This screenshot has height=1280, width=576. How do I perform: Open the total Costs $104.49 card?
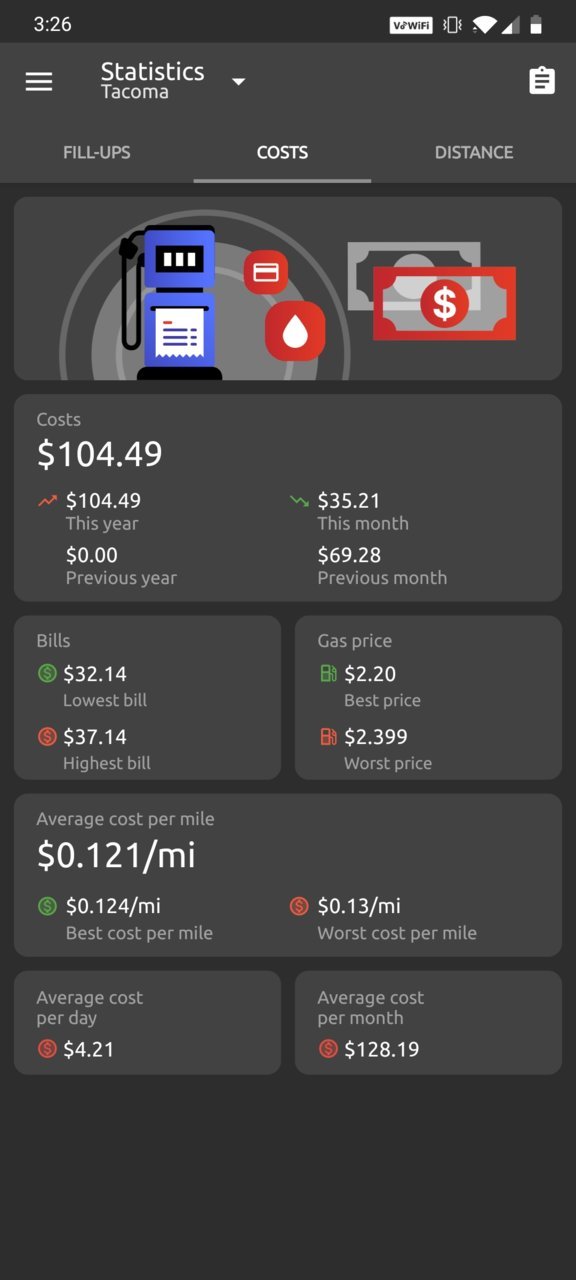(x=288, y=498)
